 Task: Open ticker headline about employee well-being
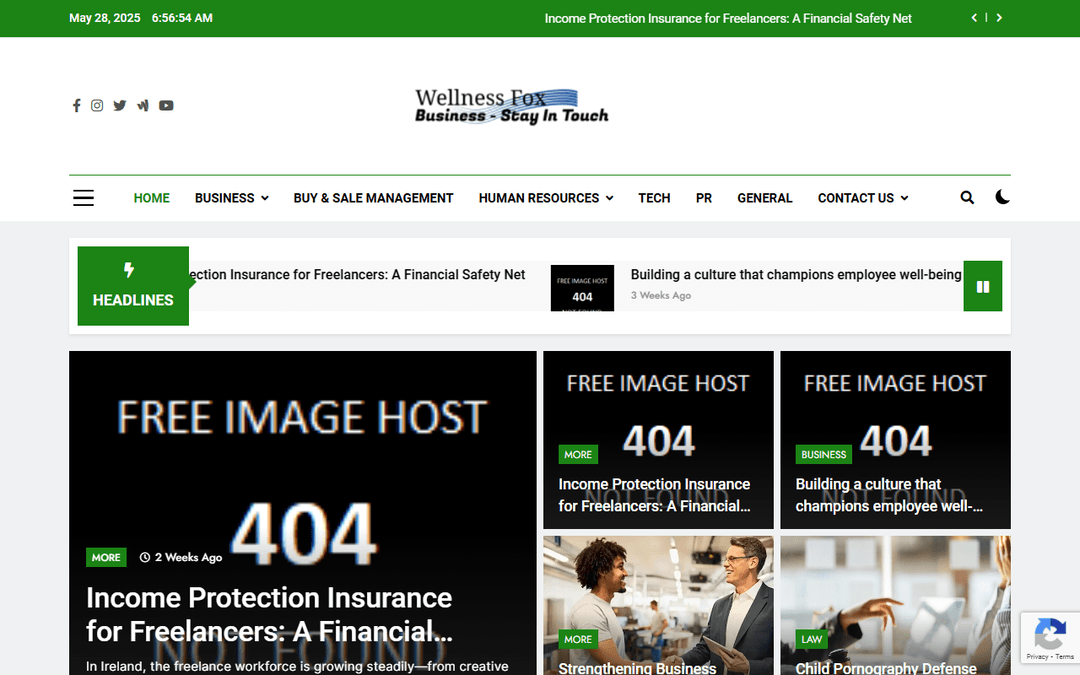click(796, 274)
